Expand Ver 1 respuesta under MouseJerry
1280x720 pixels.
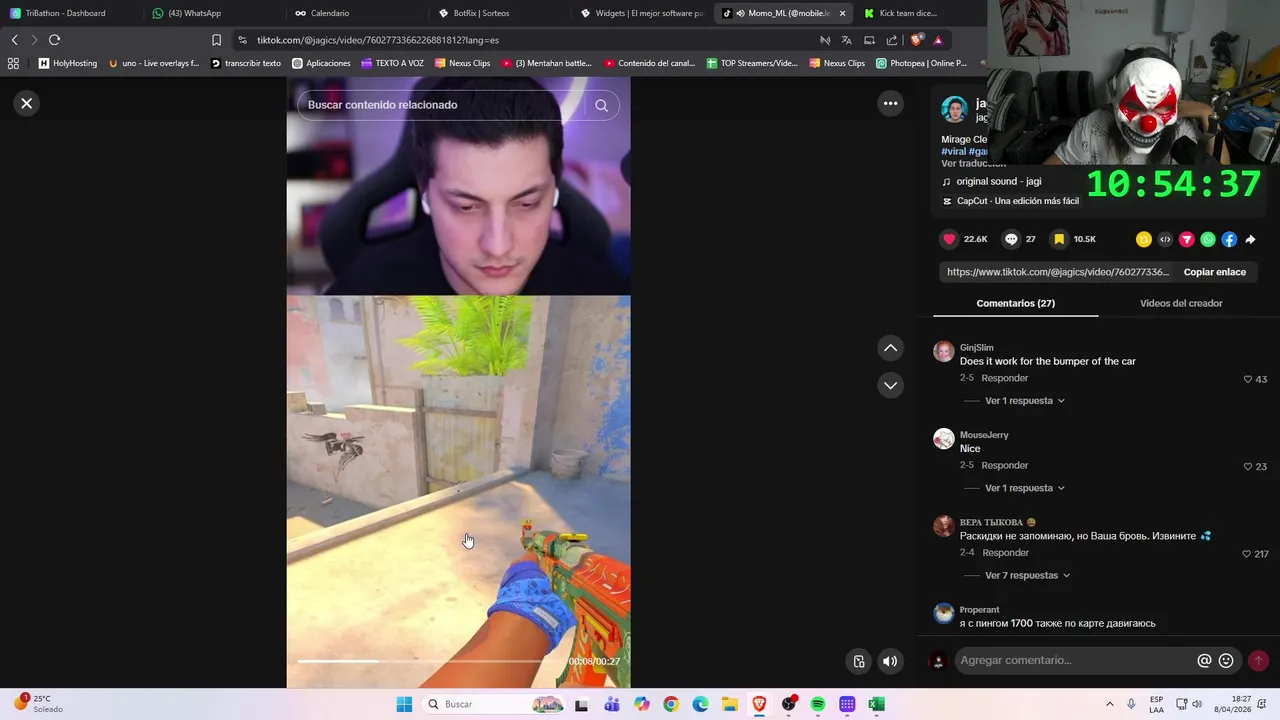1024,488
